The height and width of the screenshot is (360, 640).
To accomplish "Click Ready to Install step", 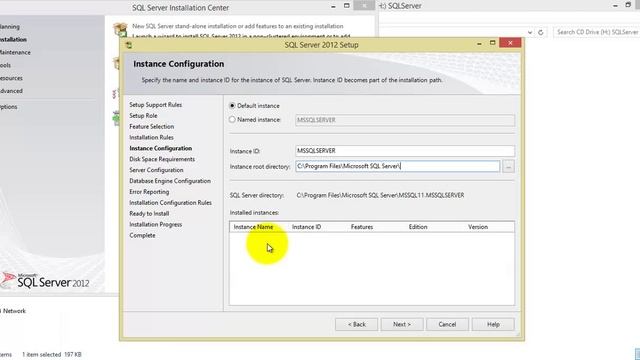I will pos(149,214).
